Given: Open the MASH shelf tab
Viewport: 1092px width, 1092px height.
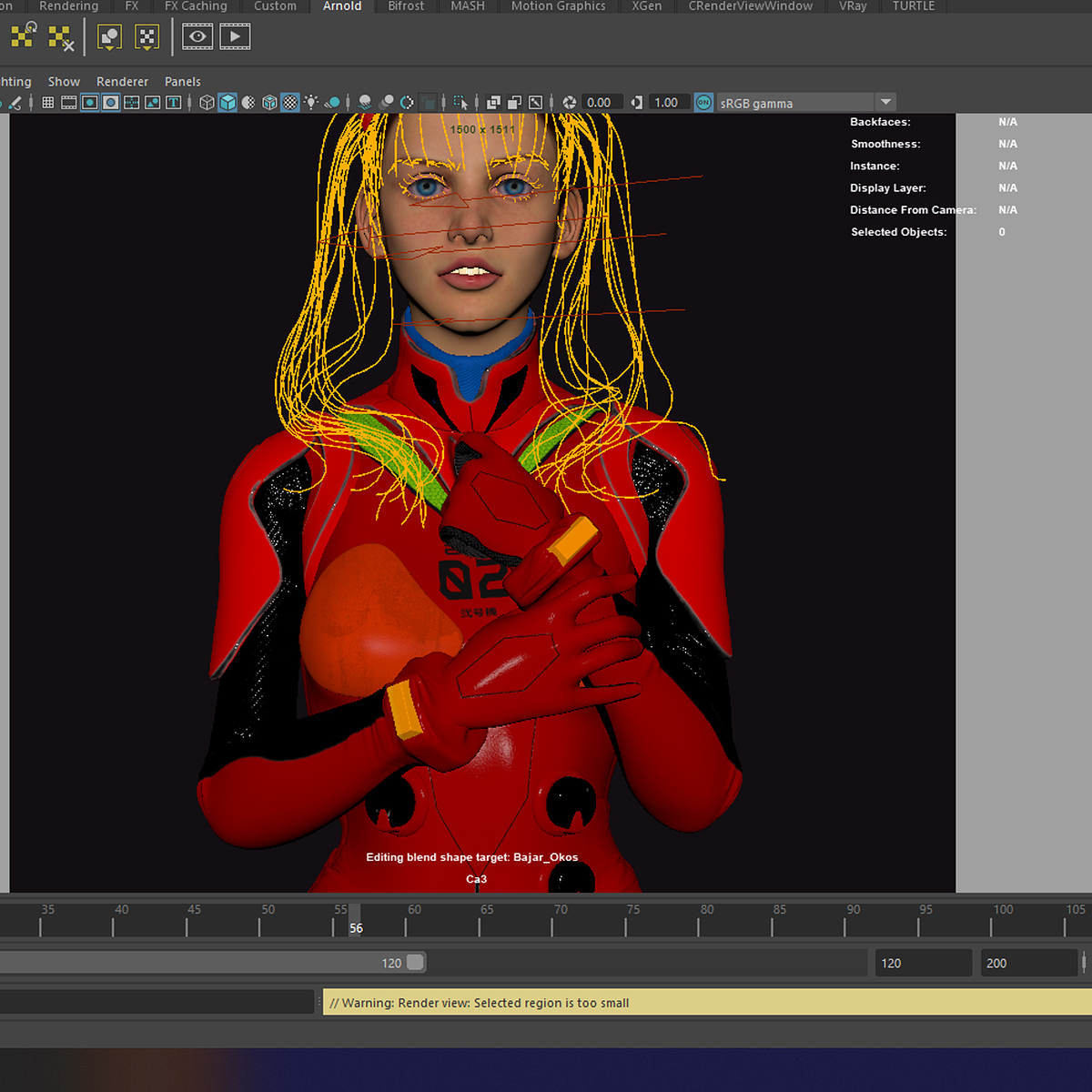Looking at the screenshot, I should tap(468, 6).
